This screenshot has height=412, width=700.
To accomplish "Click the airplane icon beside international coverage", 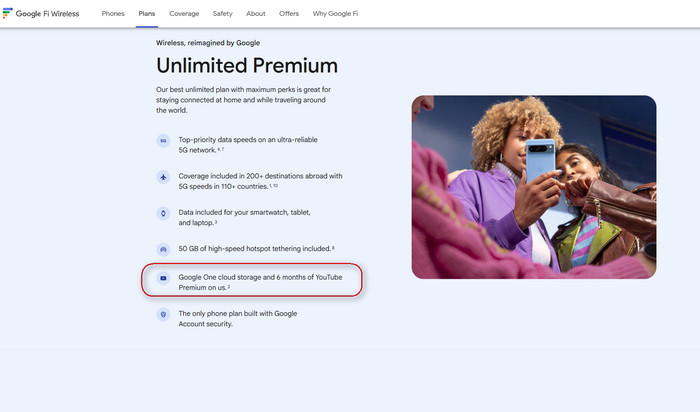I will click(163, 177).
